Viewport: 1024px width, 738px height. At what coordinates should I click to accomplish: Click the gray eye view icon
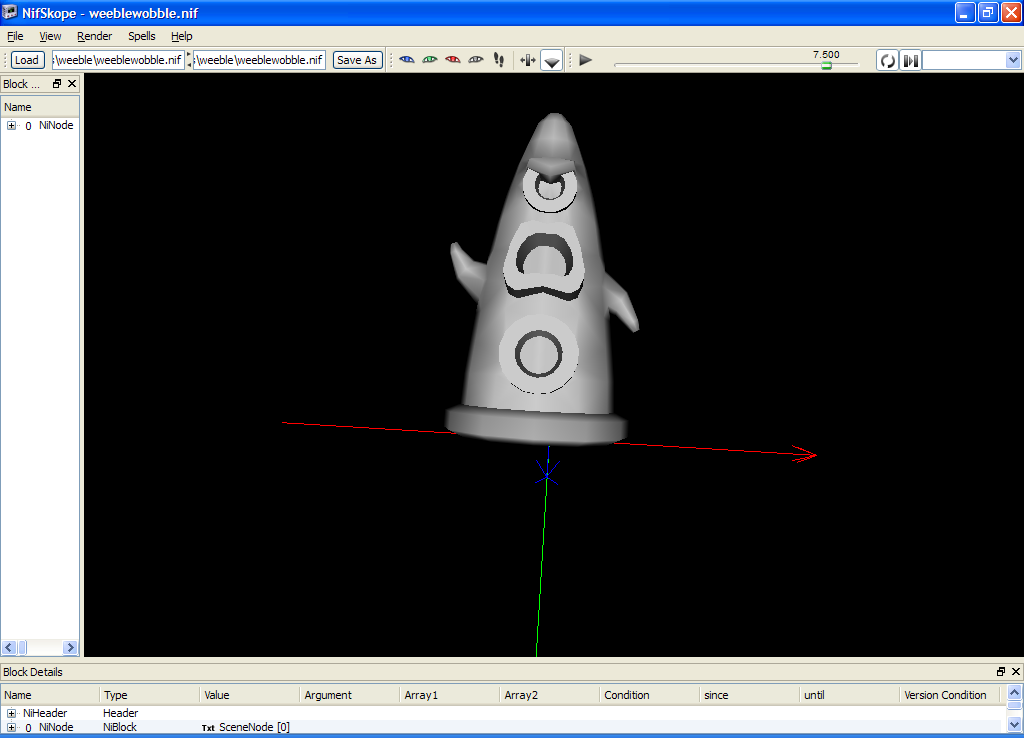[475, 60]
